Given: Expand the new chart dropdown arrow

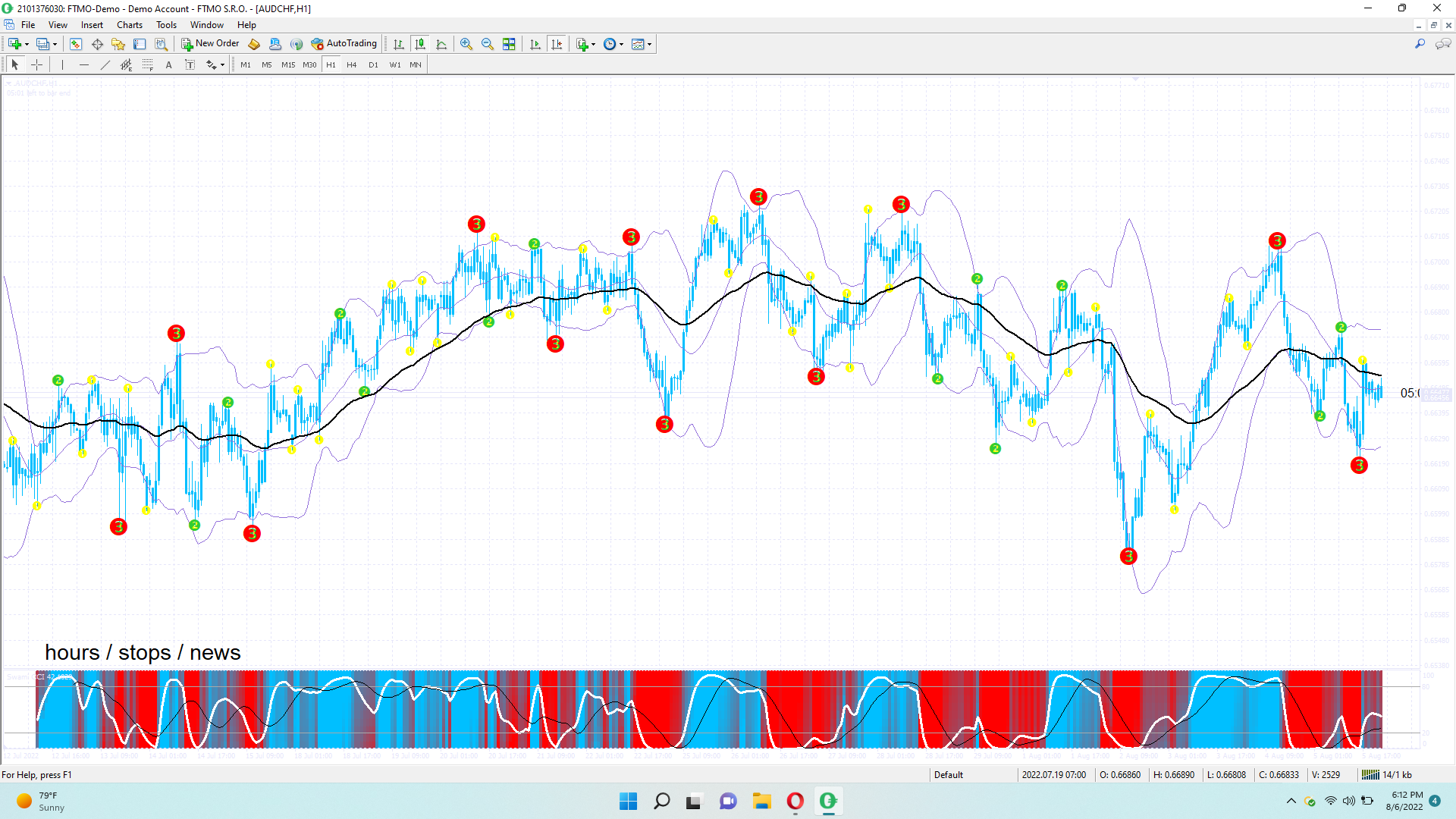Looking at the screenshot, I should click(27, 44).
